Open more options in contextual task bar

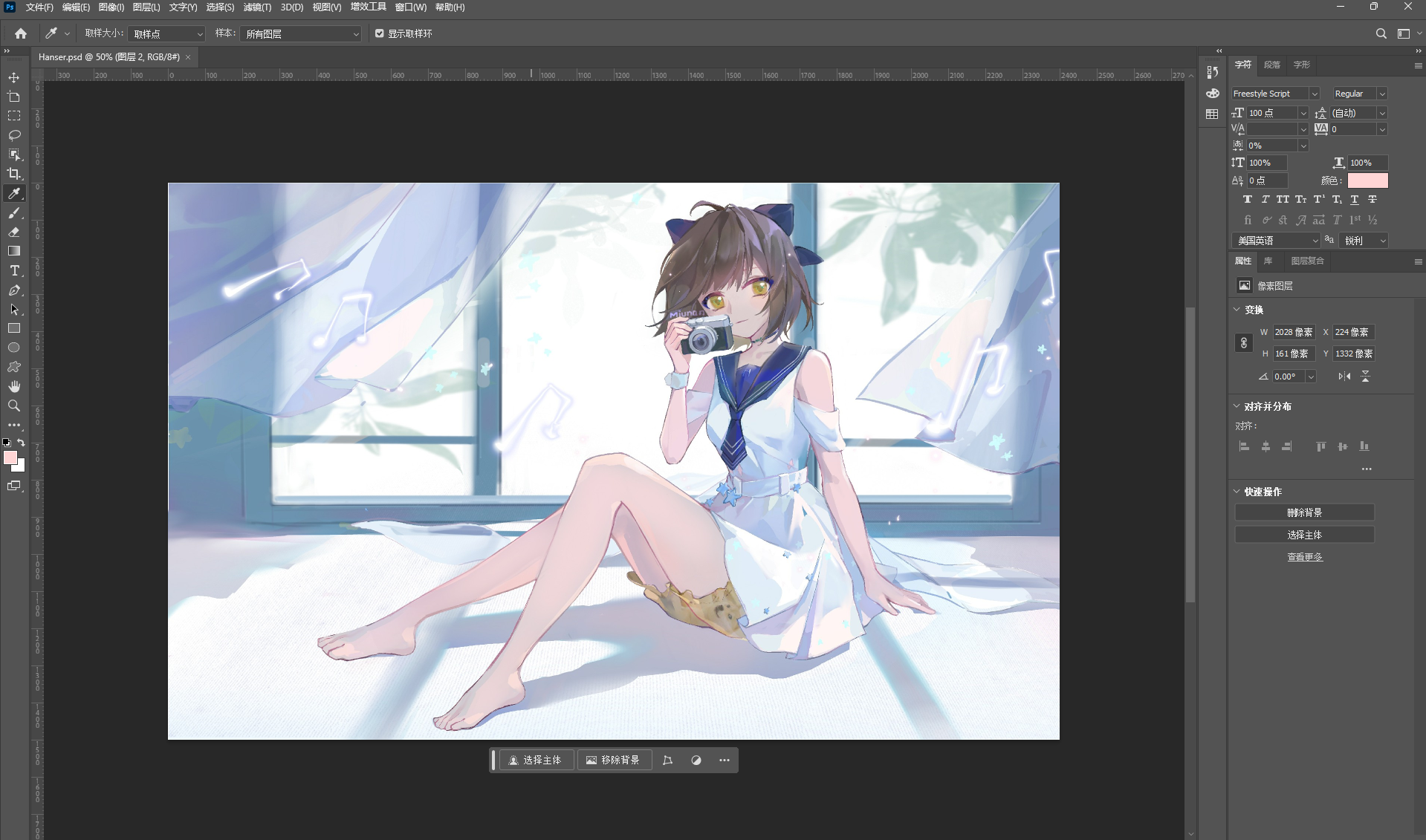[x=725, y=761]
